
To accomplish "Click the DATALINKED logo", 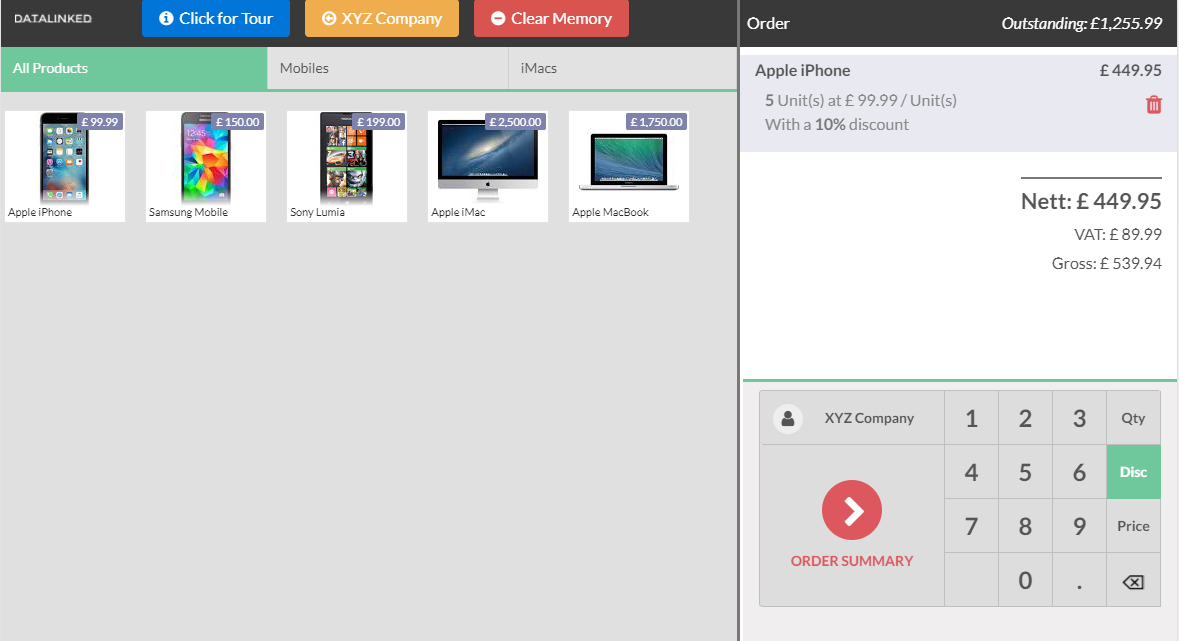I will pos(53,19).
